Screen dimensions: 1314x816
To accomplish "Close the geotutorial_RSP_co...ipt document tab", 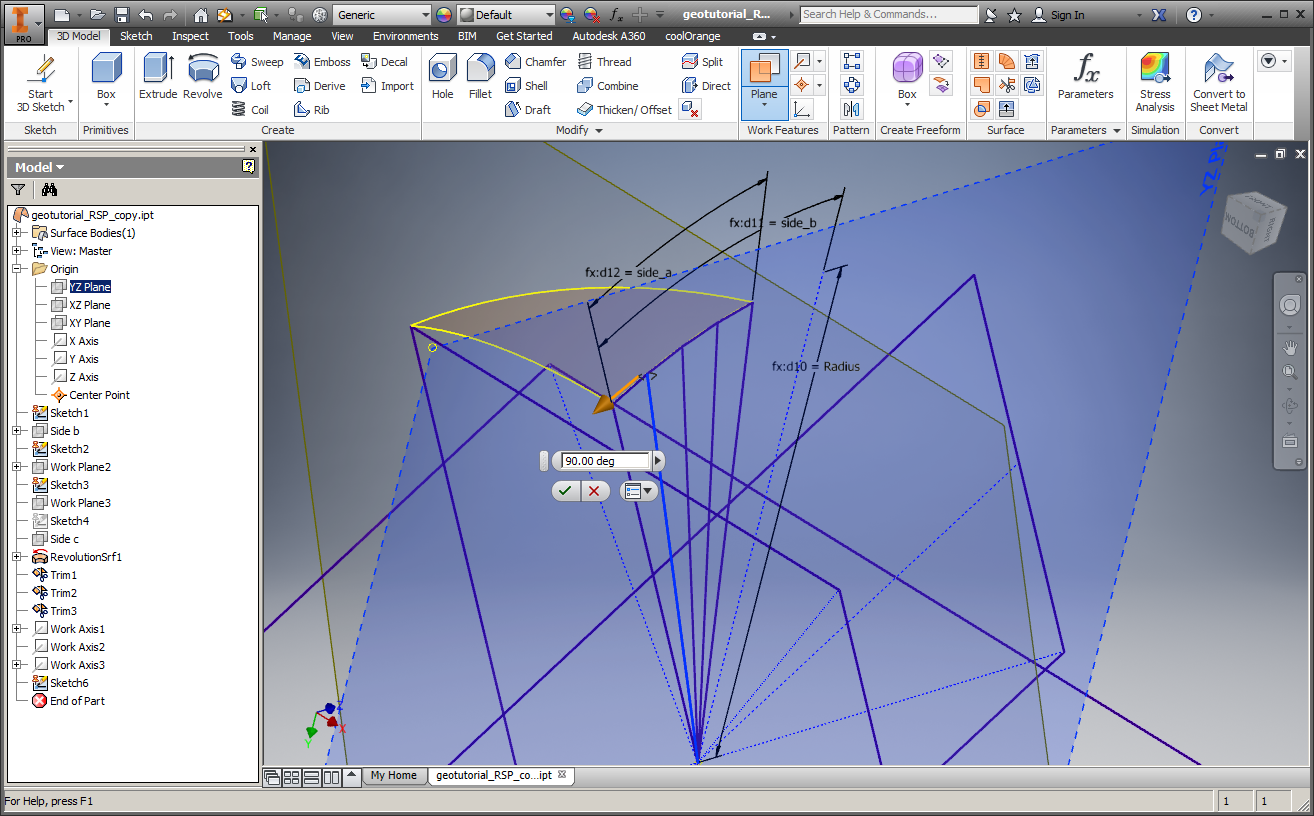I will tap(562, 775).
